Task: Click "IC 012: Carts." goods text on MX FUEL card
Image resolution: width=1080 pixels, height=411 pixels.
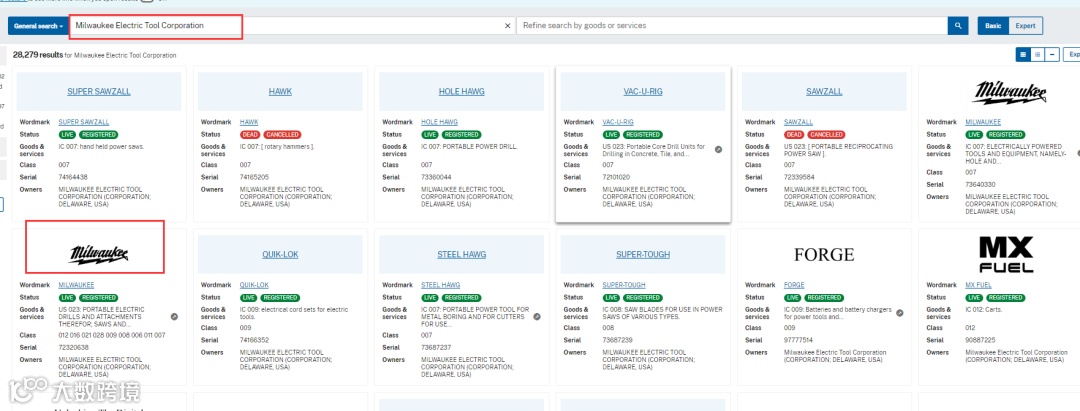Action: [x=982, y=309]
